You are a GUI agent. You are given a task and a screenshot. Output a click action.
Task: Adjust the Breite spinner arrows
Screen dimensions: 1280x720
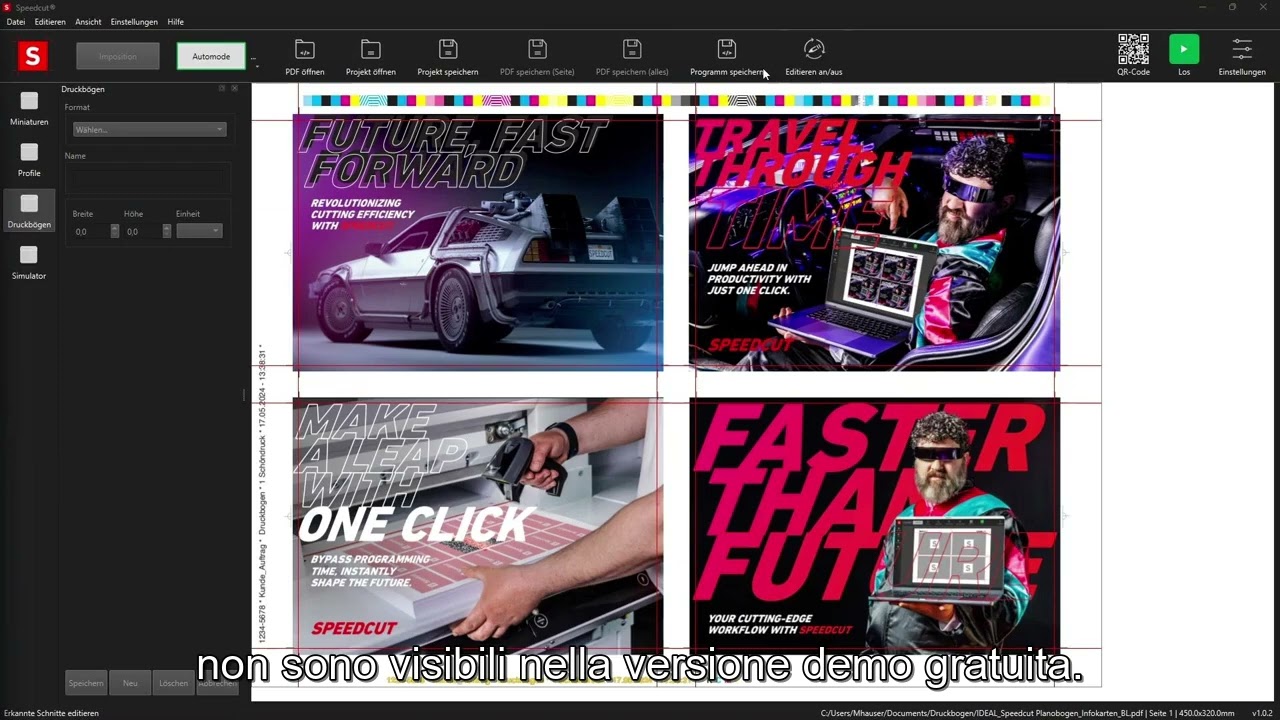pos(115,231)
